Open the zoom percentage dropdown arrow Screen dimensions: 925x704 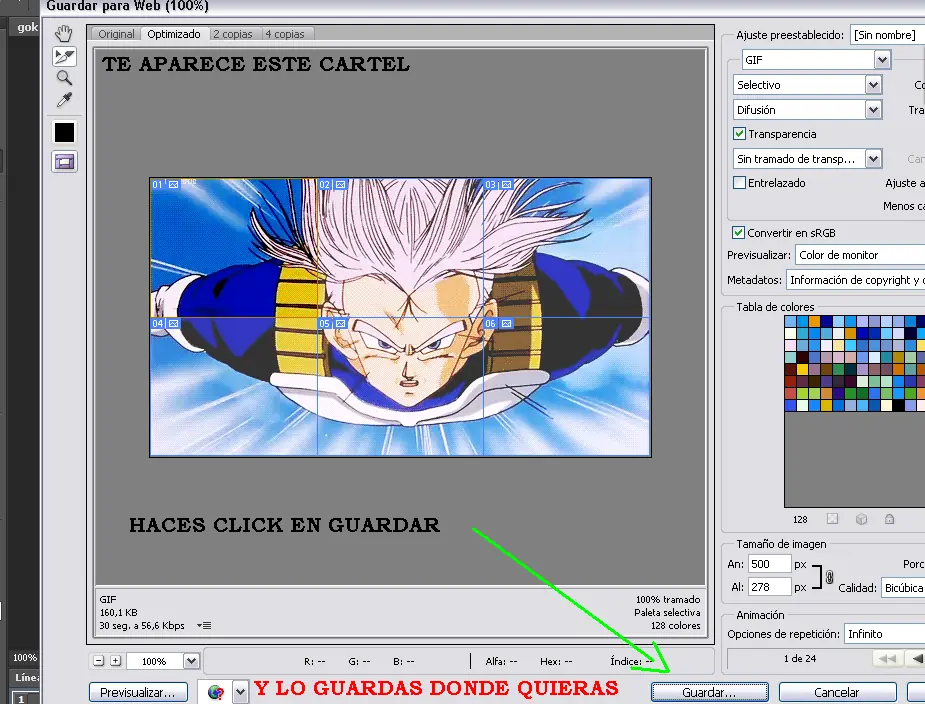[x=191, y=661]
